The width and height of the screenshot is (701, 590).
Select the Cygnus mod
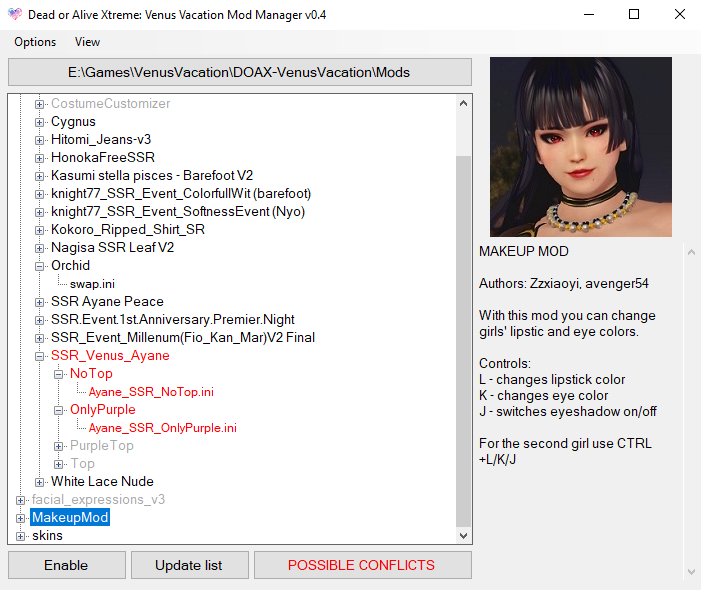tap(73, 122)
